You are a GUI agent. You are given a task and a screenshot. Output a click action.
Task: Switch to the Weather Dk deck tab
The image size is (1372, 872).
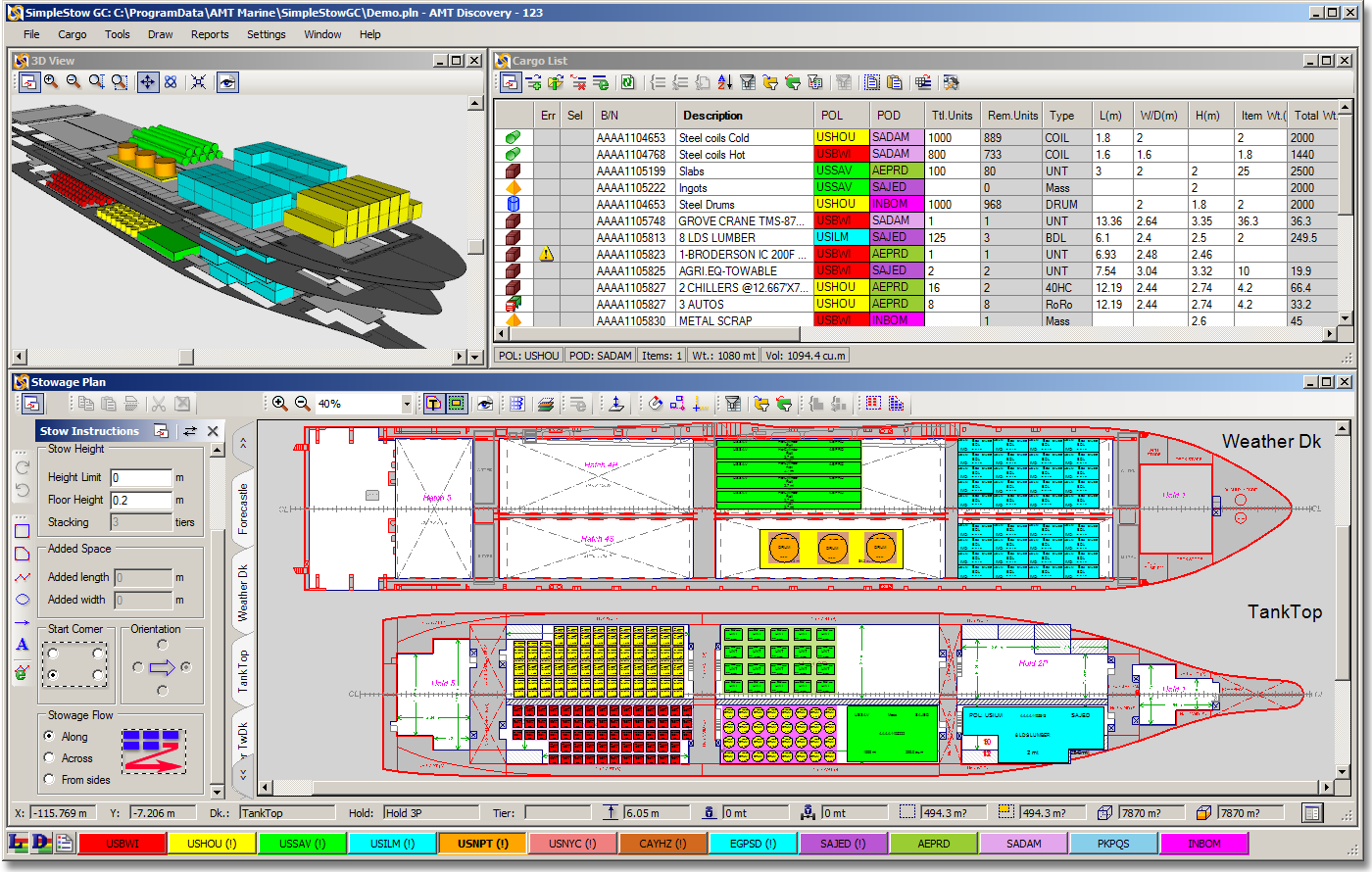243,593
